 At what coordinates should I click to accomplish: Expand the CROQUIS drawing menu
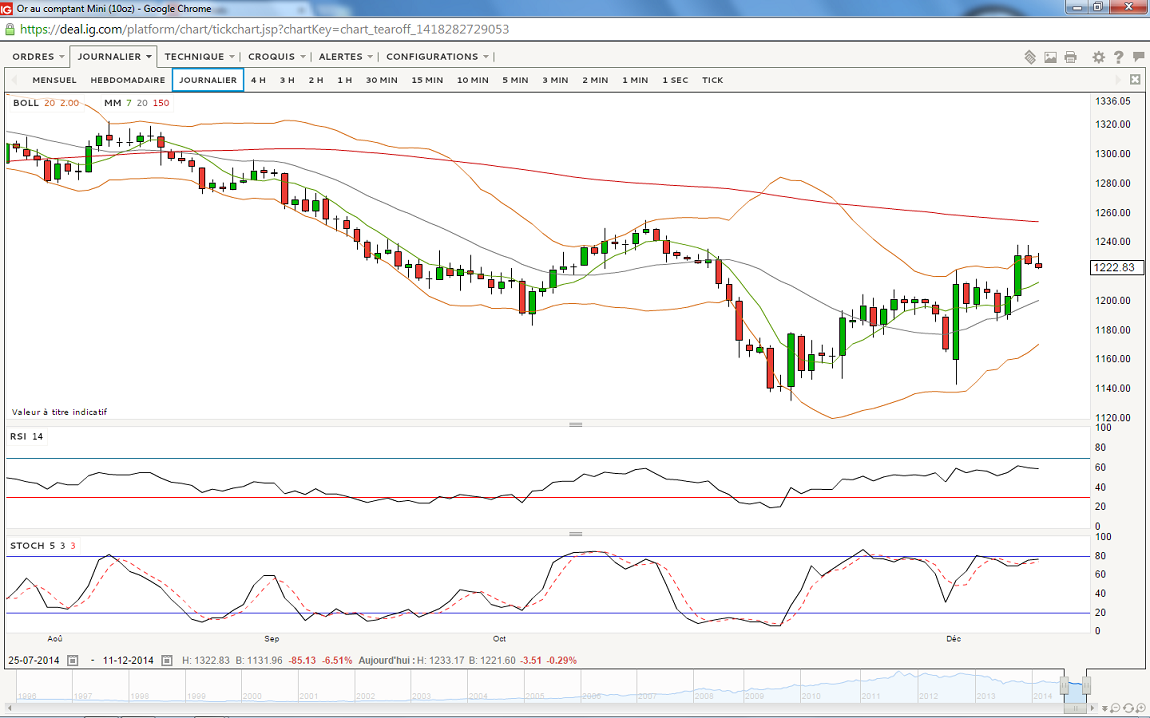click(x=276, y=56)
